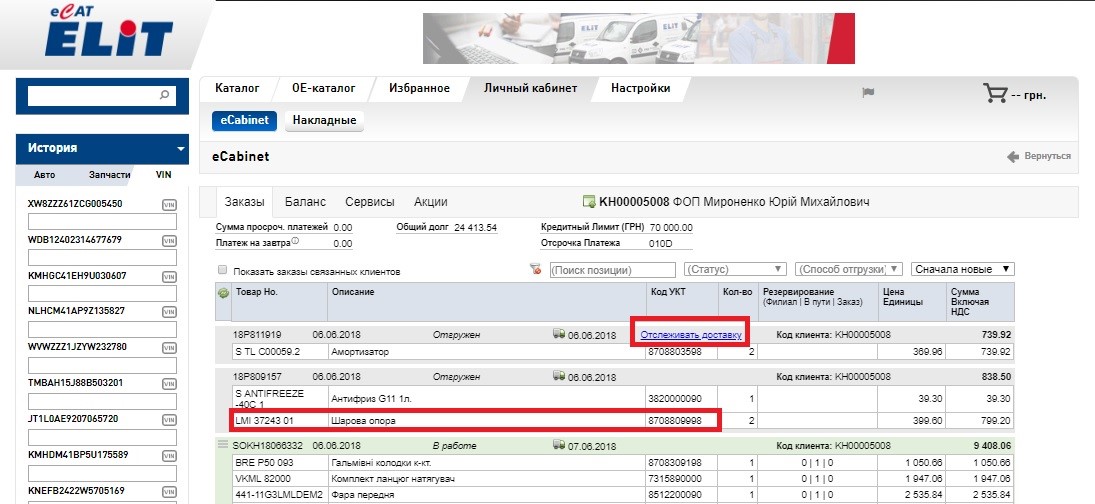Open the Статус filter dropdown
Image resolution: width=1095 pixels, height=504 pixels.
tap(735, 270)
